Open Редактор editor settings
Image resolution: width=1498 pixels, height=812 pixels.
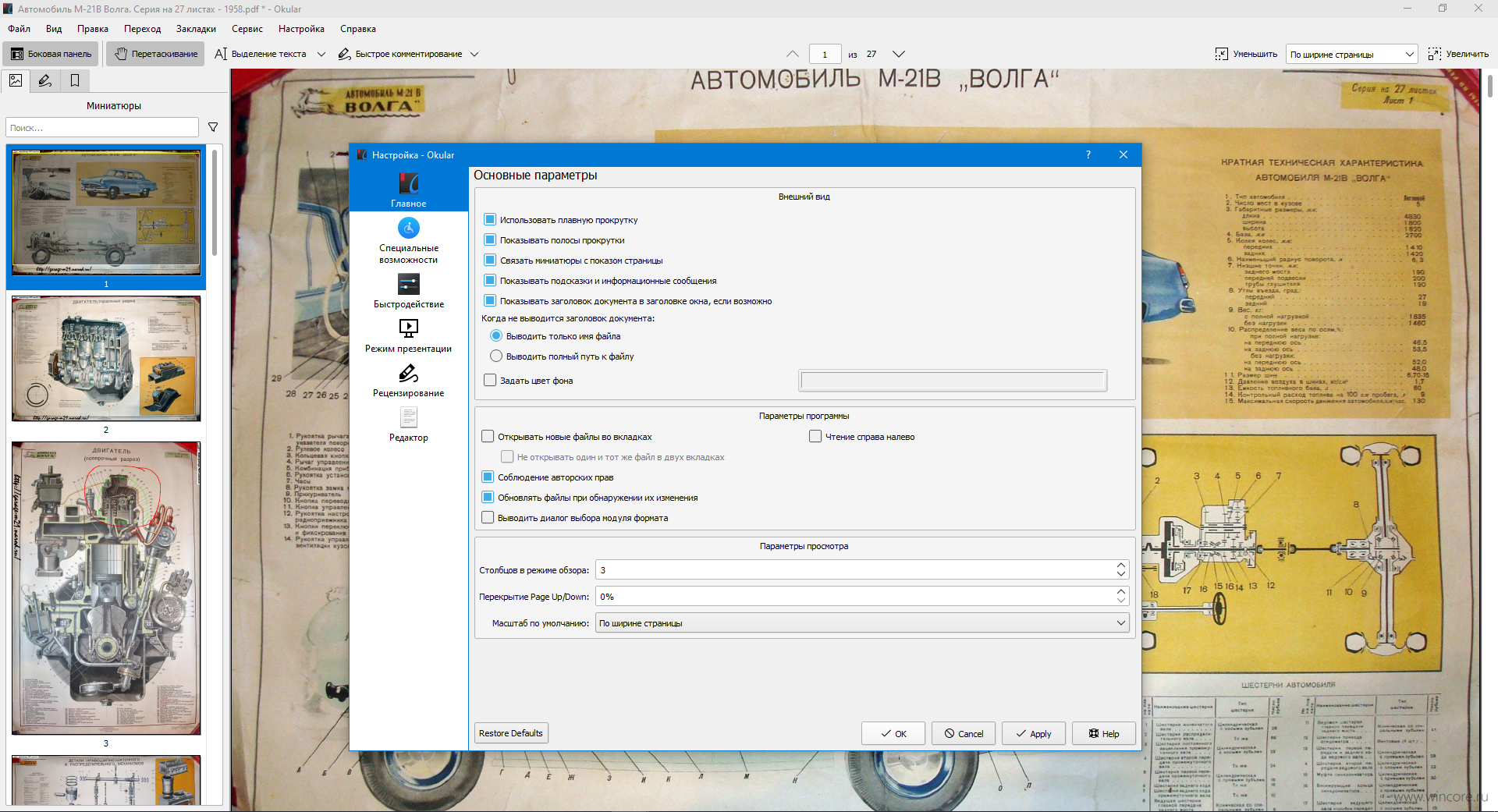coord(408,424)
